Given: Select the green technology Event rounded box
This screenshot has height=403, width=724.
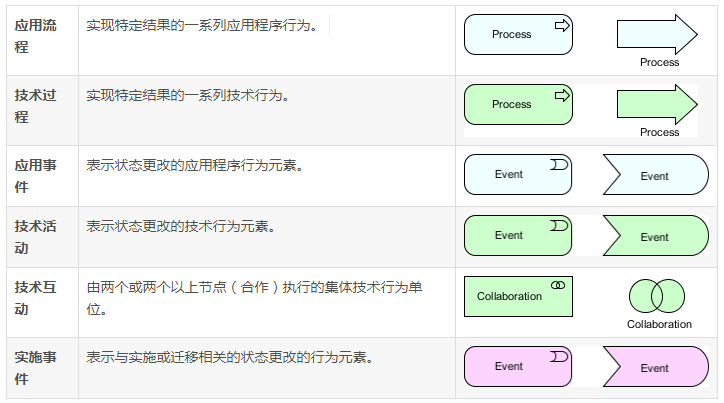Looking at the screenshot, I should (518, 235).
